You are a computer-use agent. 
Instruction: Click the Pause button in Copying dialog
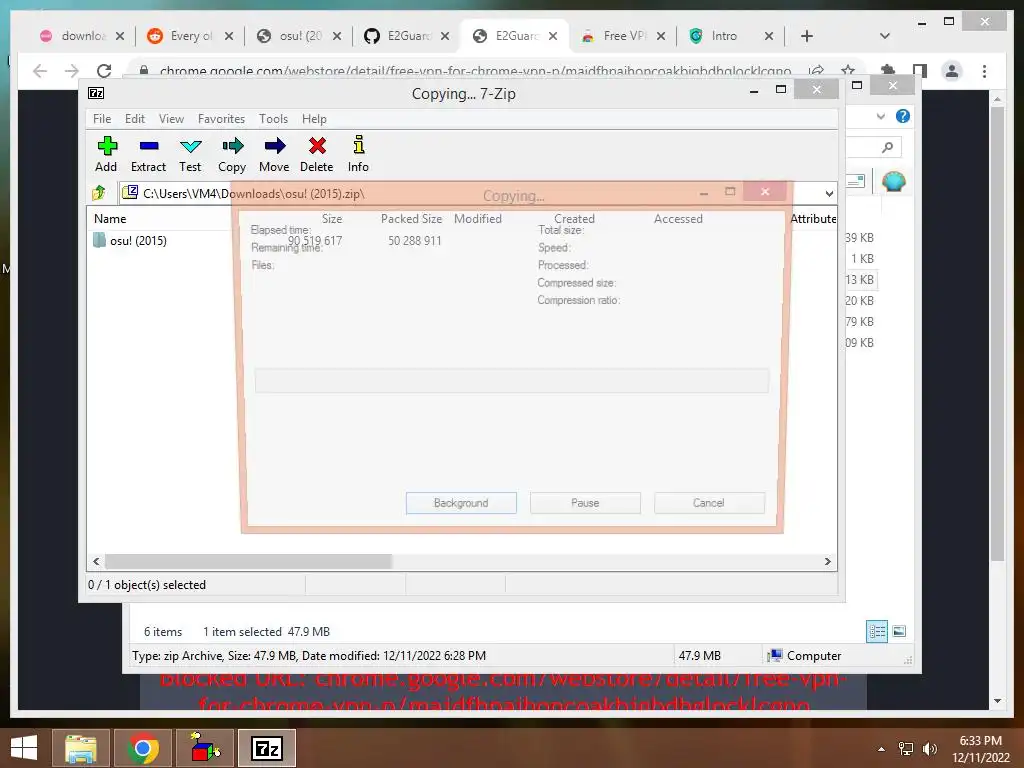coord(585,503)
